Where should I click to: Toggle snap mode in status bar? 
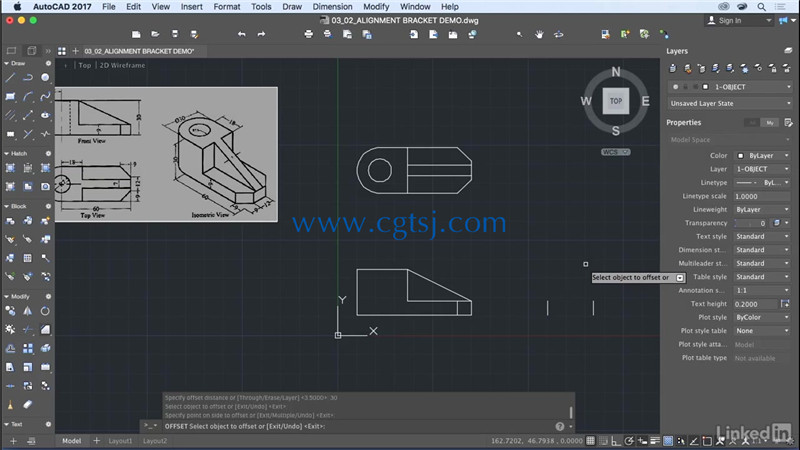pyautogui.click(x=604, y=441)
